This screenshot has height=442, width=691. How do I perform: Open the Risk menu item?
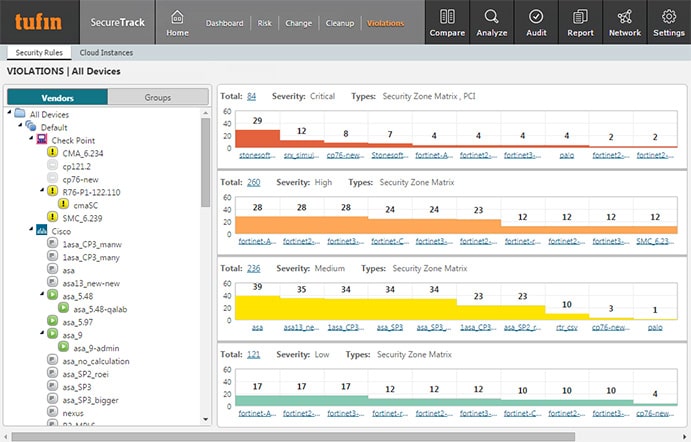click(264, 23)
